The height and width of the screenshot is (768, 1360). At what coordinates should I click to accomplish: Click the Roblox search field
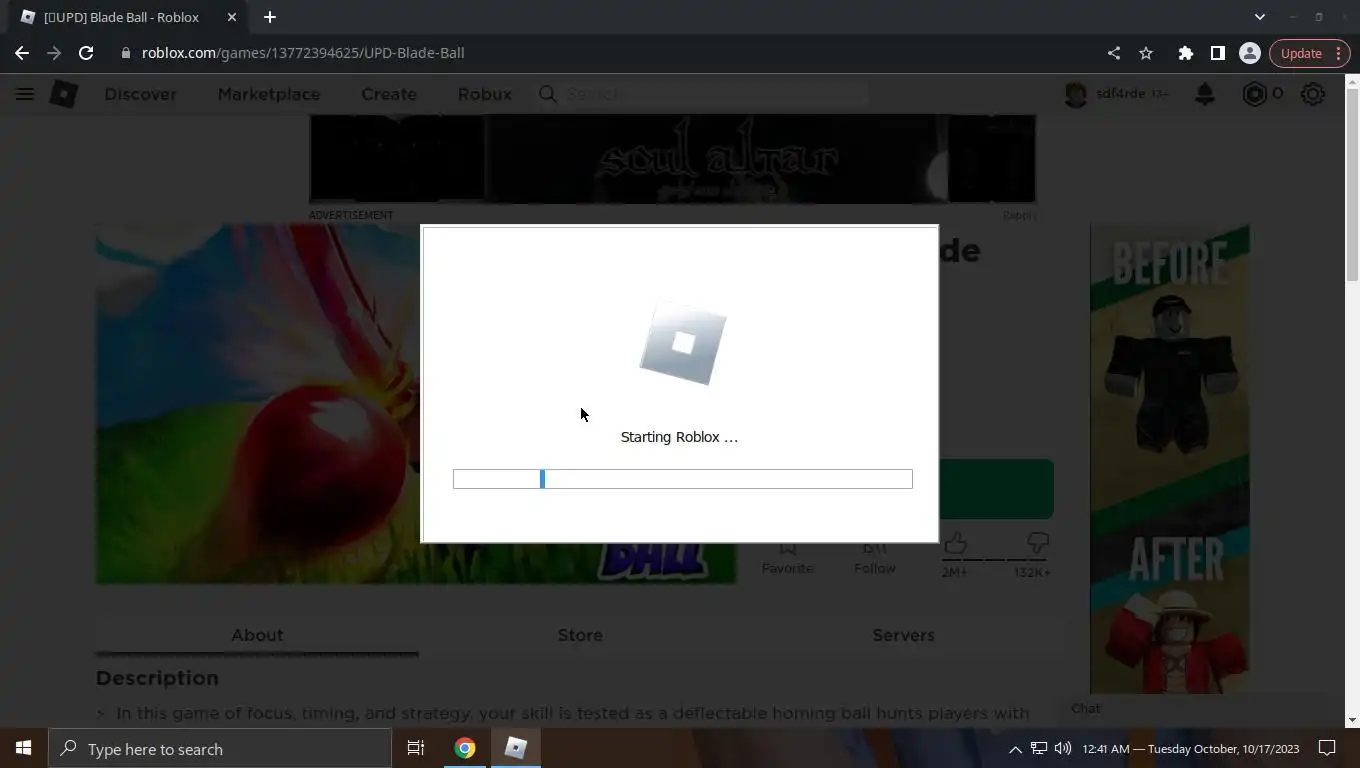pos(702,94)
